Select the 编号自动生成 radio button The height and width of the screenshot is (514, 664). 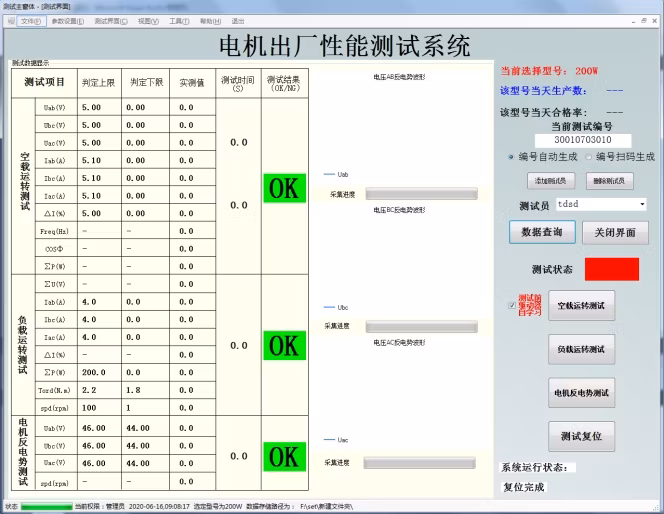[511, 157]
